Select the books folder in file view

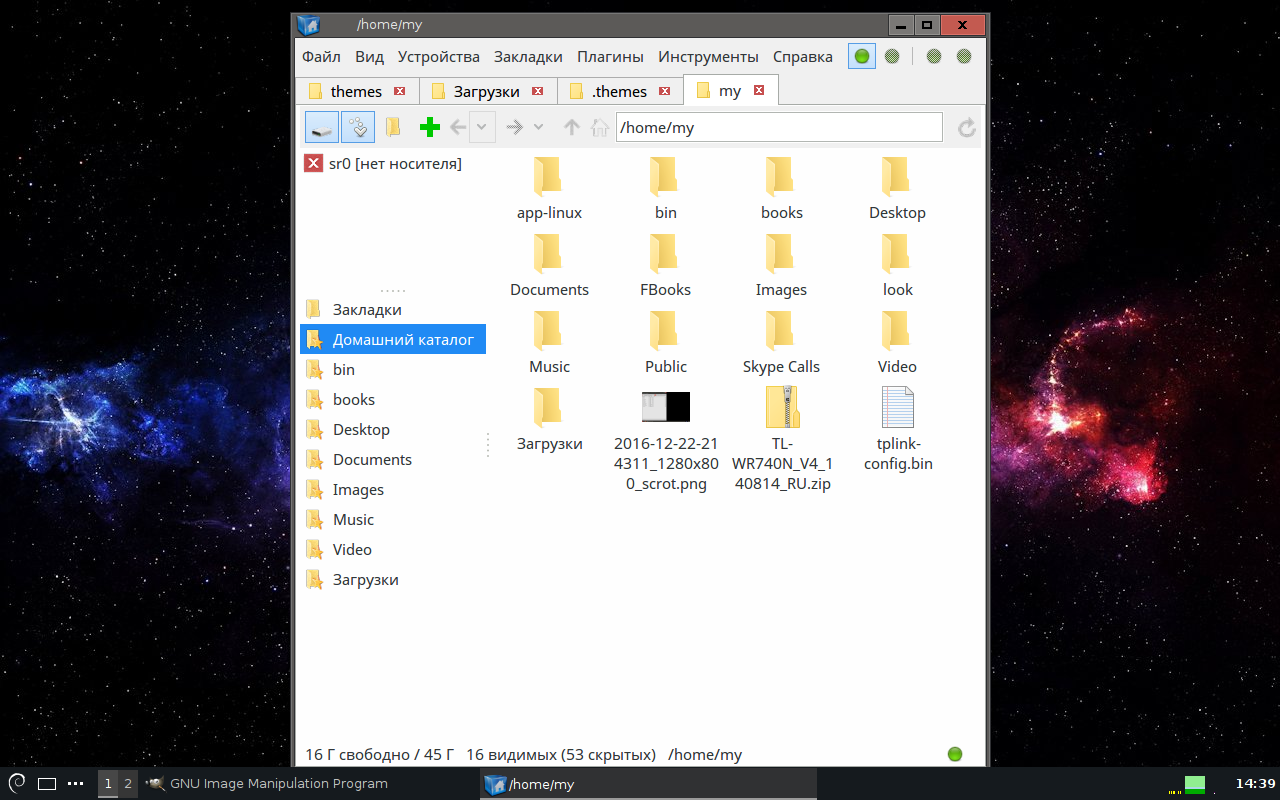[780, 176]
